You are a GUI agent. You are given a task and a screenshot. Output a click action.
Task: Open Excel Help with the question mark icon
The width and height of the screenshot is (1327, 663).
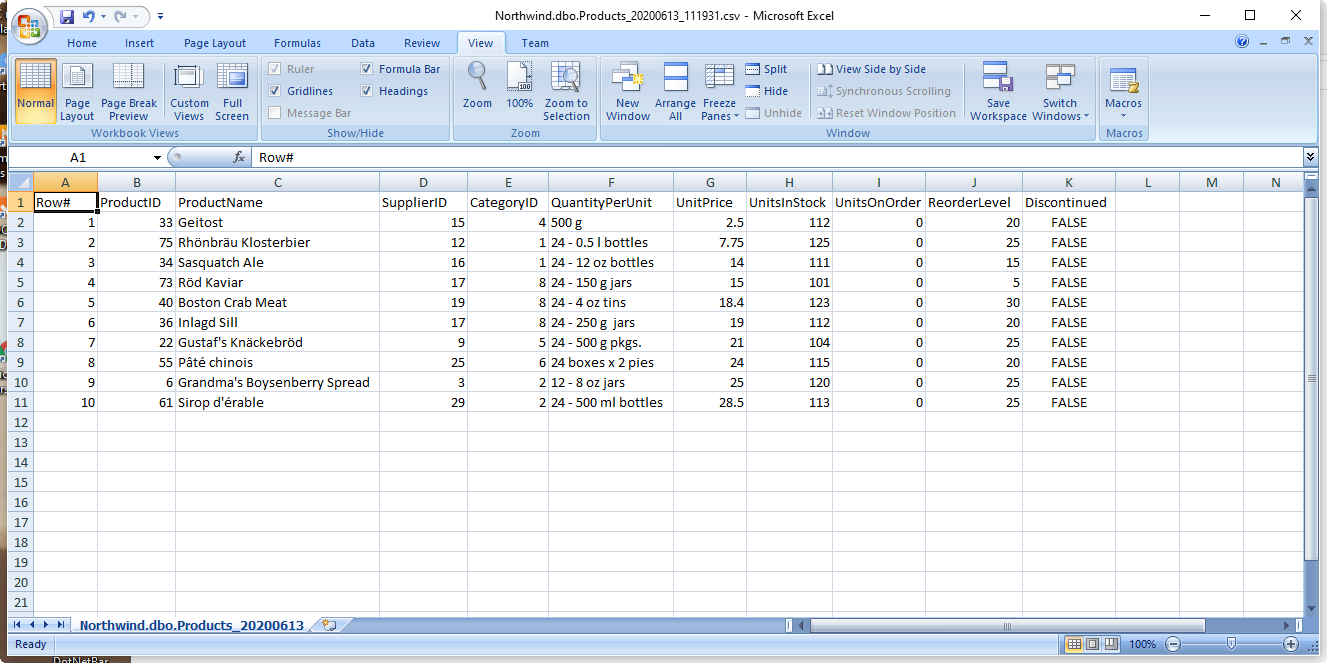[x=1242, y=42]
